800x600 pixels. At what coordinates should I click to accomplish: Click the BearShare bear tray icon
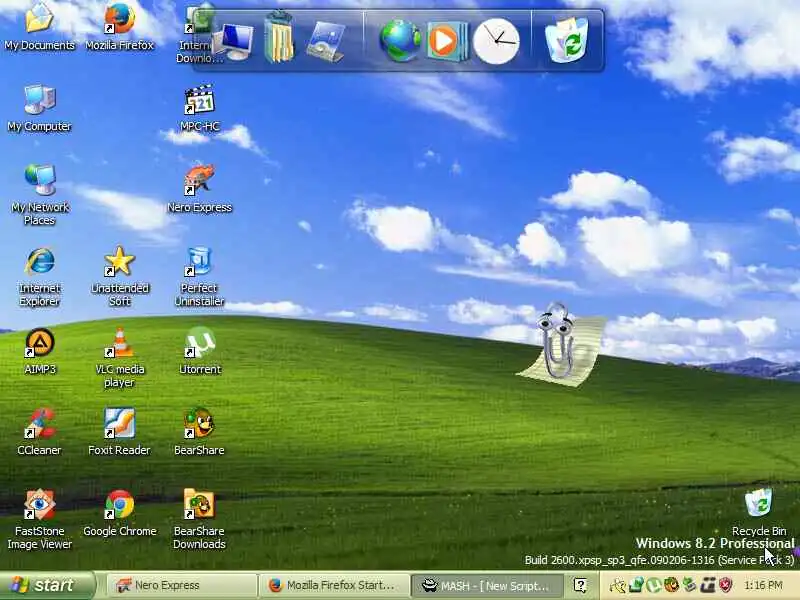point(671,585)
